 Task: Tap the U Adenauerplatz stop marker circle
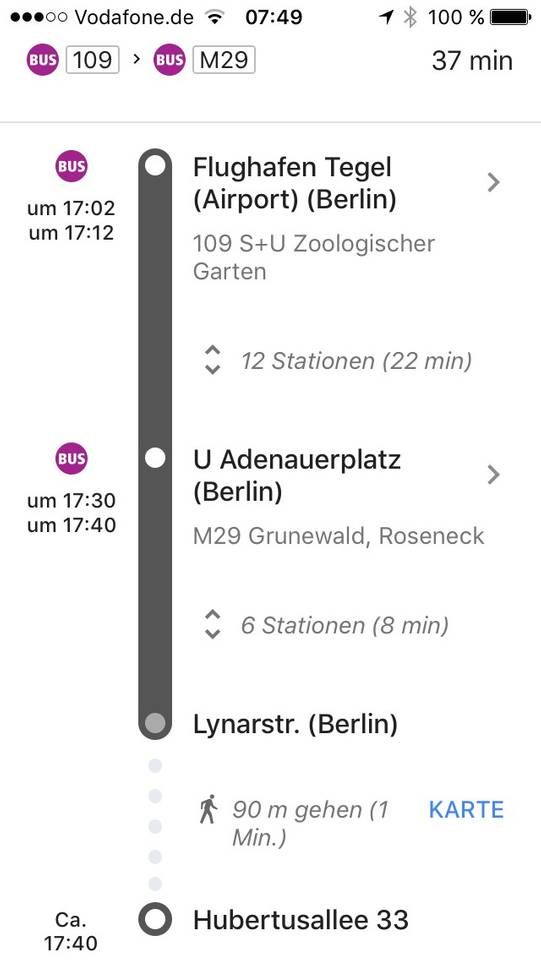[x=155, y=458]
